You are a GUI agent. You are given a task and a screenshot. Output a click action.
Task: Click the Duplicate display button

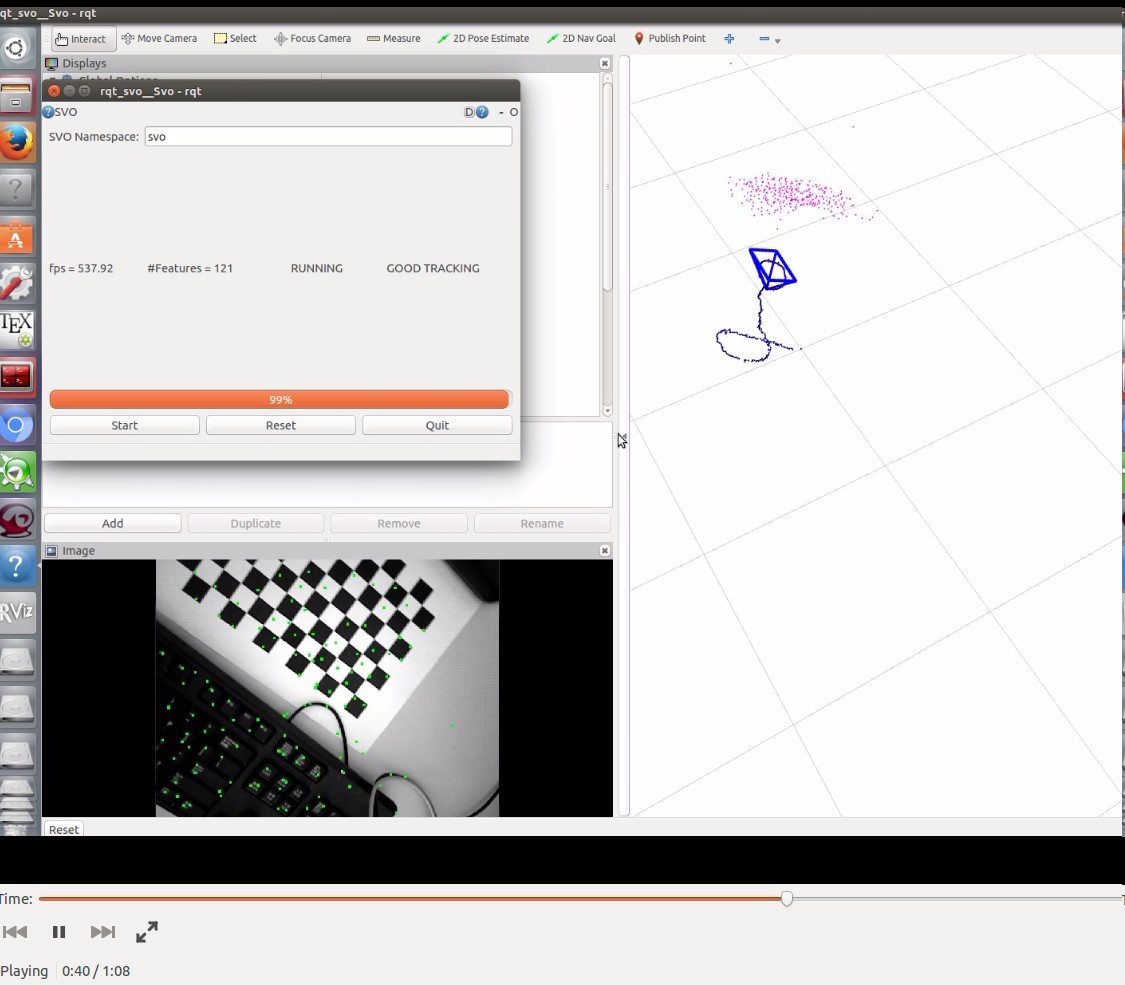[x=255, y=524]
